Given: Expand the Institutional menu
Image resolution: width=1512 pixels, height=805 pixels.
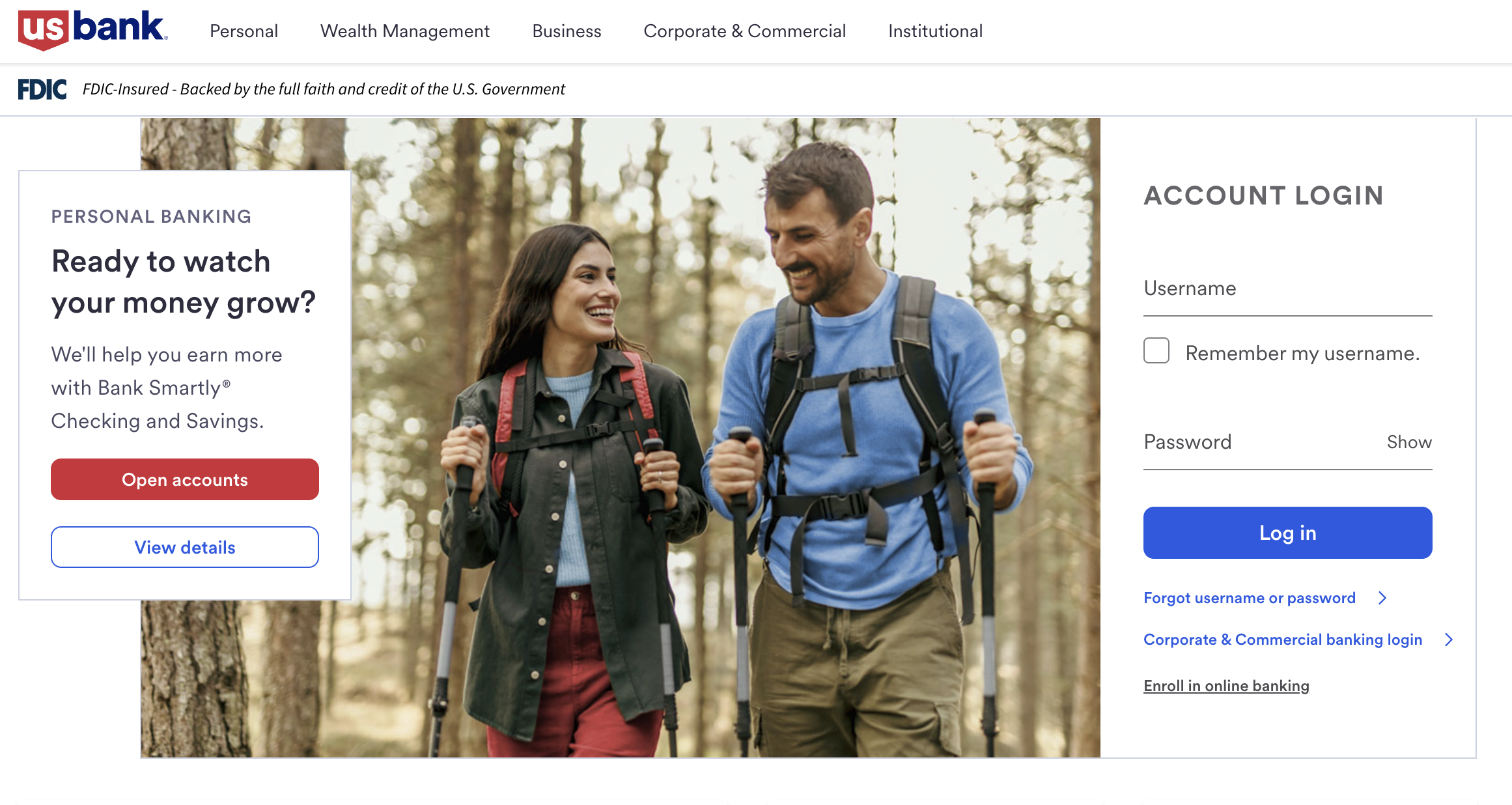Looking at the screenshot, I should click(935, 31).
